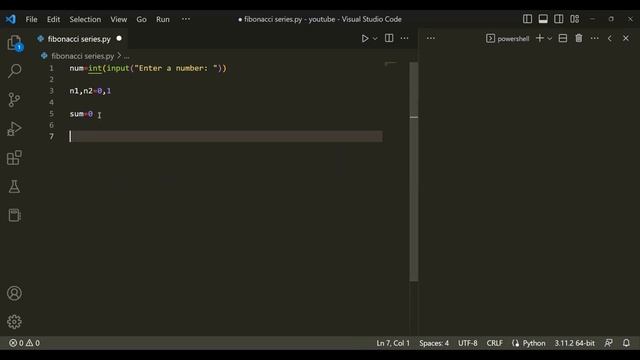The width and height of the screenshot is (640, 360).
Task: Open the Extensions view
Action: tap(14, 158)
